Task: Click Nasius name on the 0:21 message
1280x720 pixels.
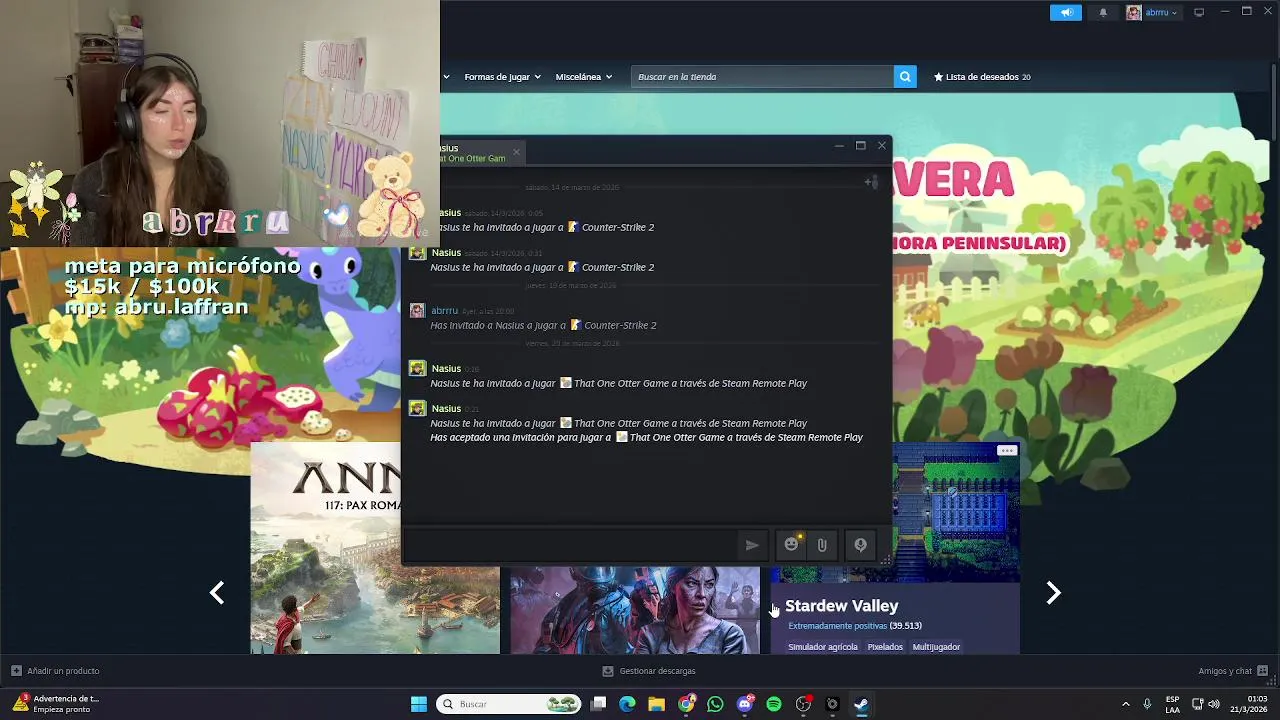Action: 446,408
